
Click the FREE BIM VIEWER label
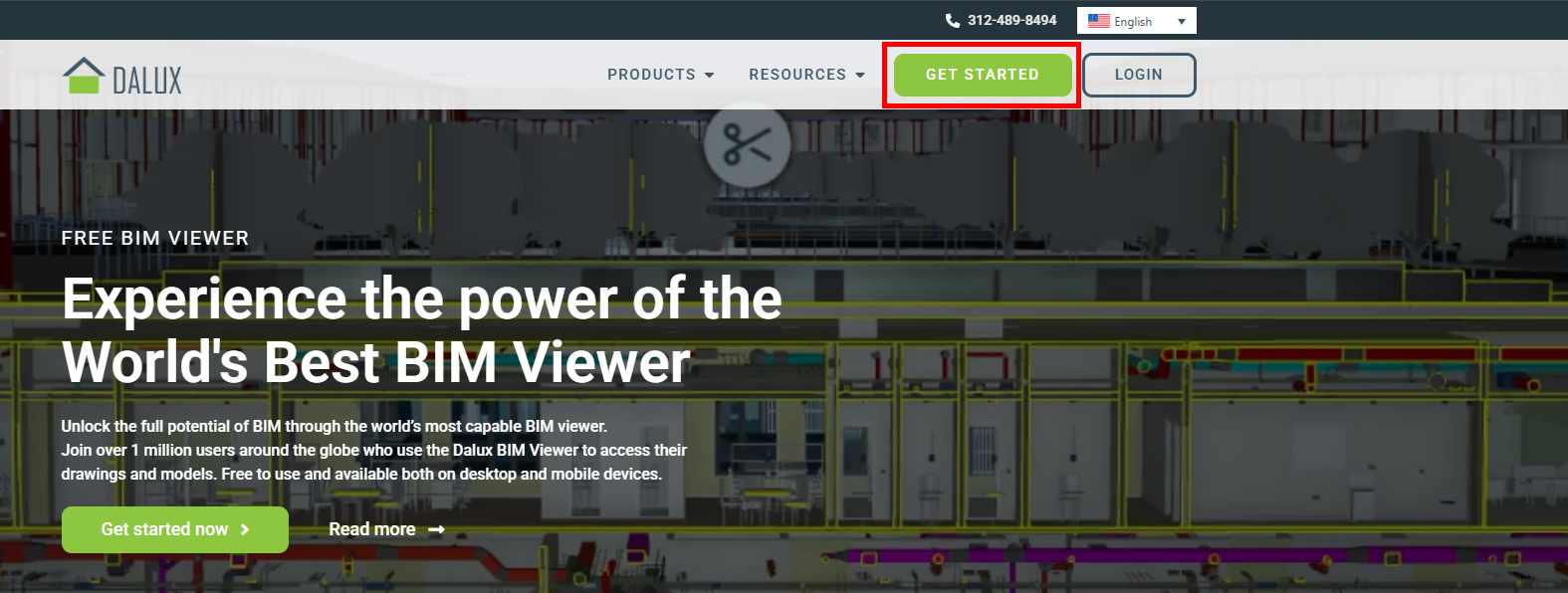click(155, 238)
